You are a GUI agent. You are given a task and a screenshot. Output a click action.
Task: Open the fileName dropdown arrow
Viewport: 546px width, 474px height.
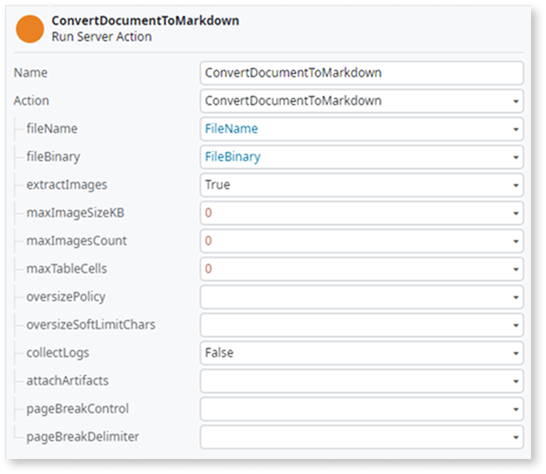pyautogui.click(x=516, y=129)
